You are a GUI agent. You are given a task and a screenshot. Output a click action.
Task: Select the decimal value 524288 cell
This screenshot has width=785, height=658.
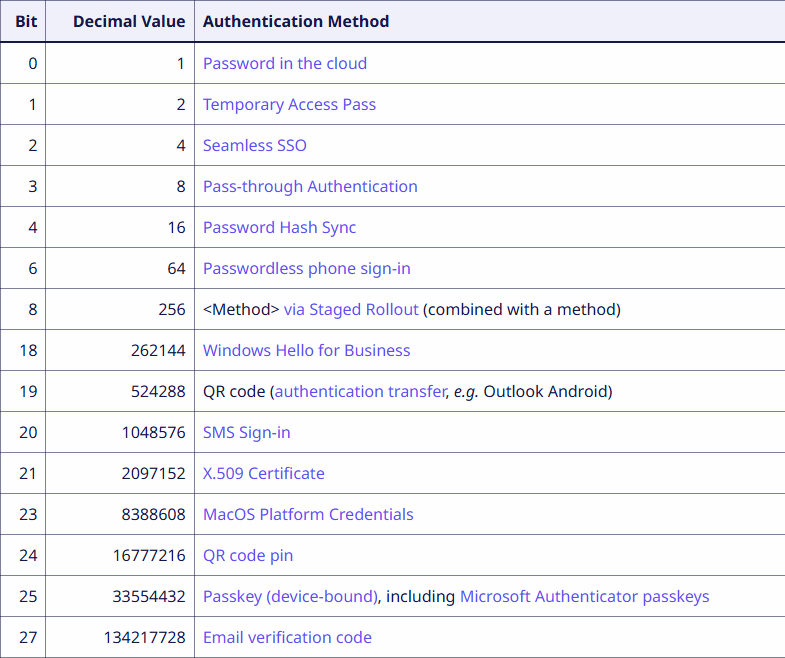(x=120, y=392)
